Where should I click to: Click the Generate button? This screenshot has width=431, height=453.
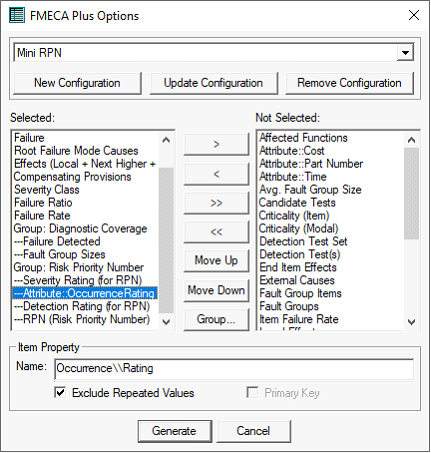[x=175, y=431]
